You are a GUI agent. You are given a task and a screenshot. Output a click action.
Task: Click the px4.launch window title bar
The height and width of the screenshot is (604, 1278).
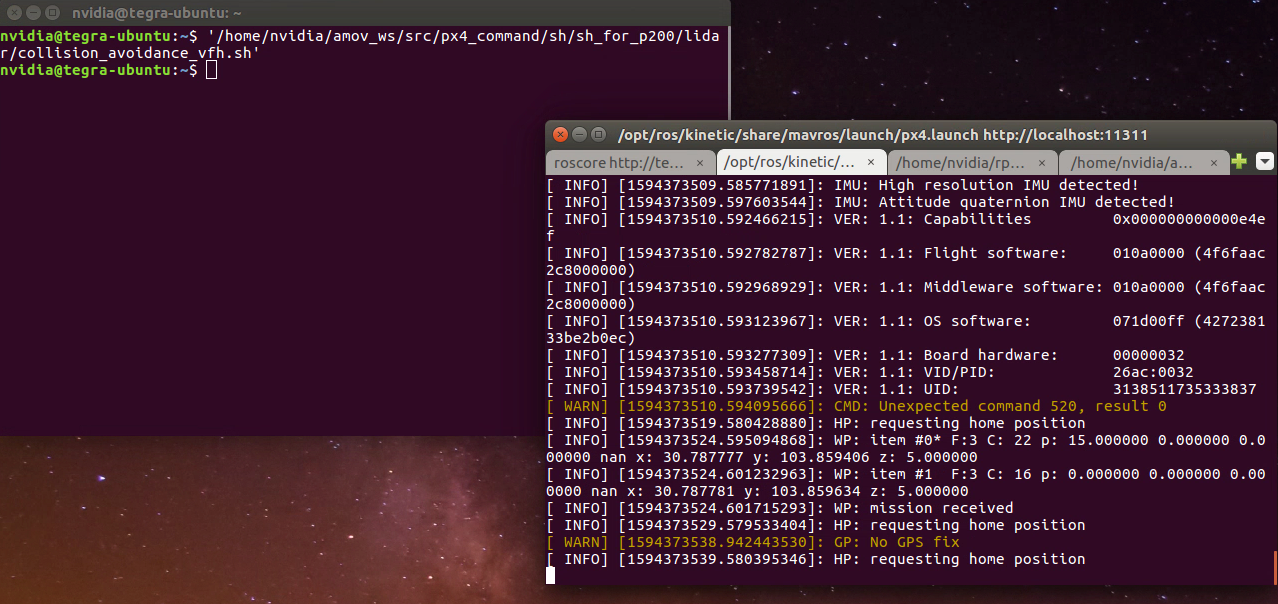[x=912, y=134]
